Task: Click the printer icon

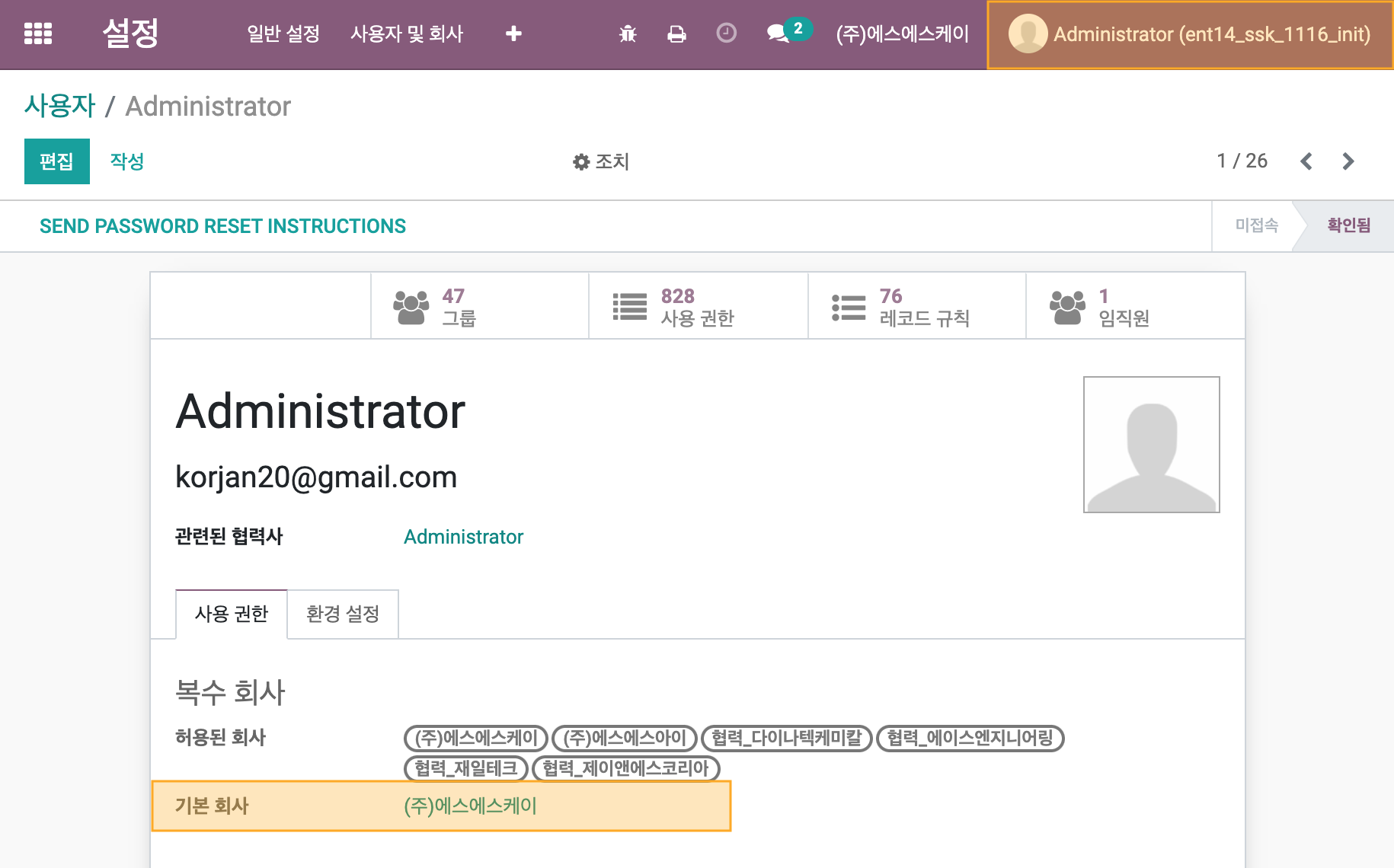Action: (676, 34)
